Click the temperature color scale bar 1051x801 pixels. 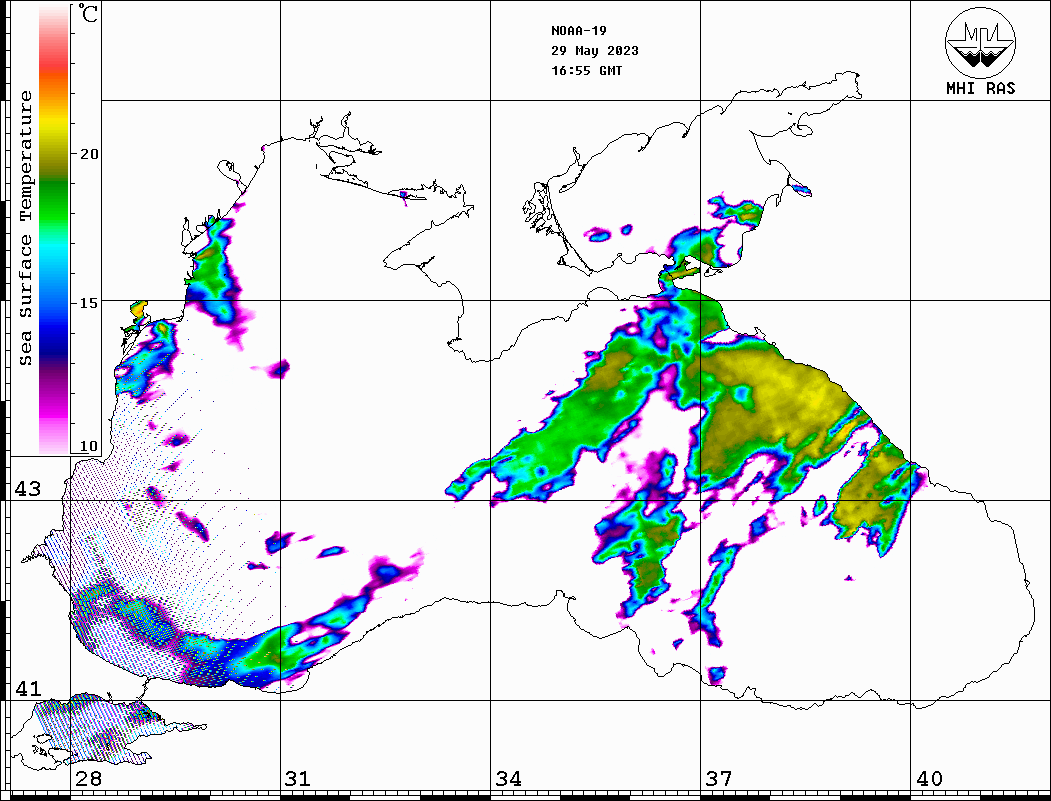coord(54,229)
